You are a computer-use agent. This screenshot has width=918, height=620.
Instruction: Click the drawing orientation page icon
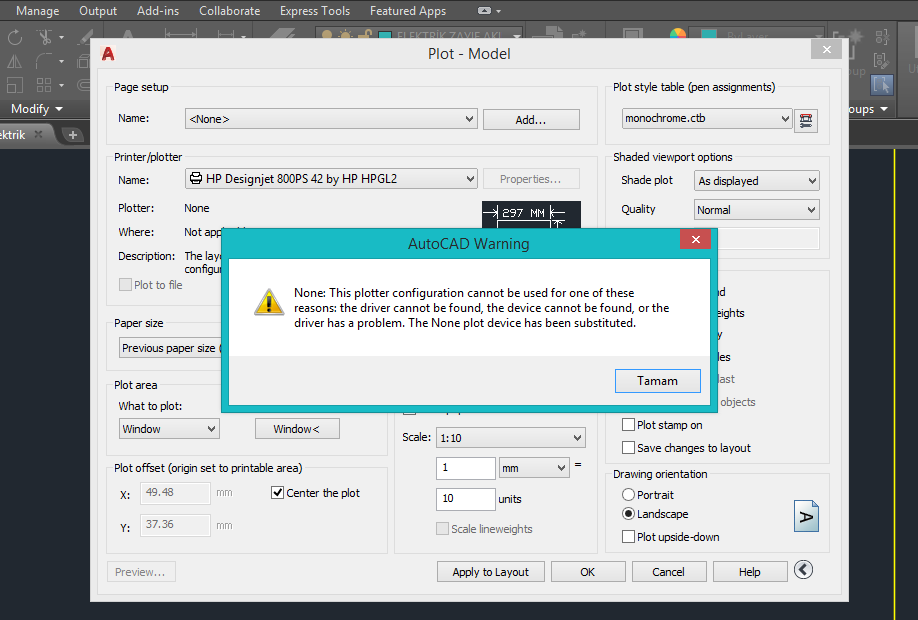pyautogui.click(x=806, y=515)
